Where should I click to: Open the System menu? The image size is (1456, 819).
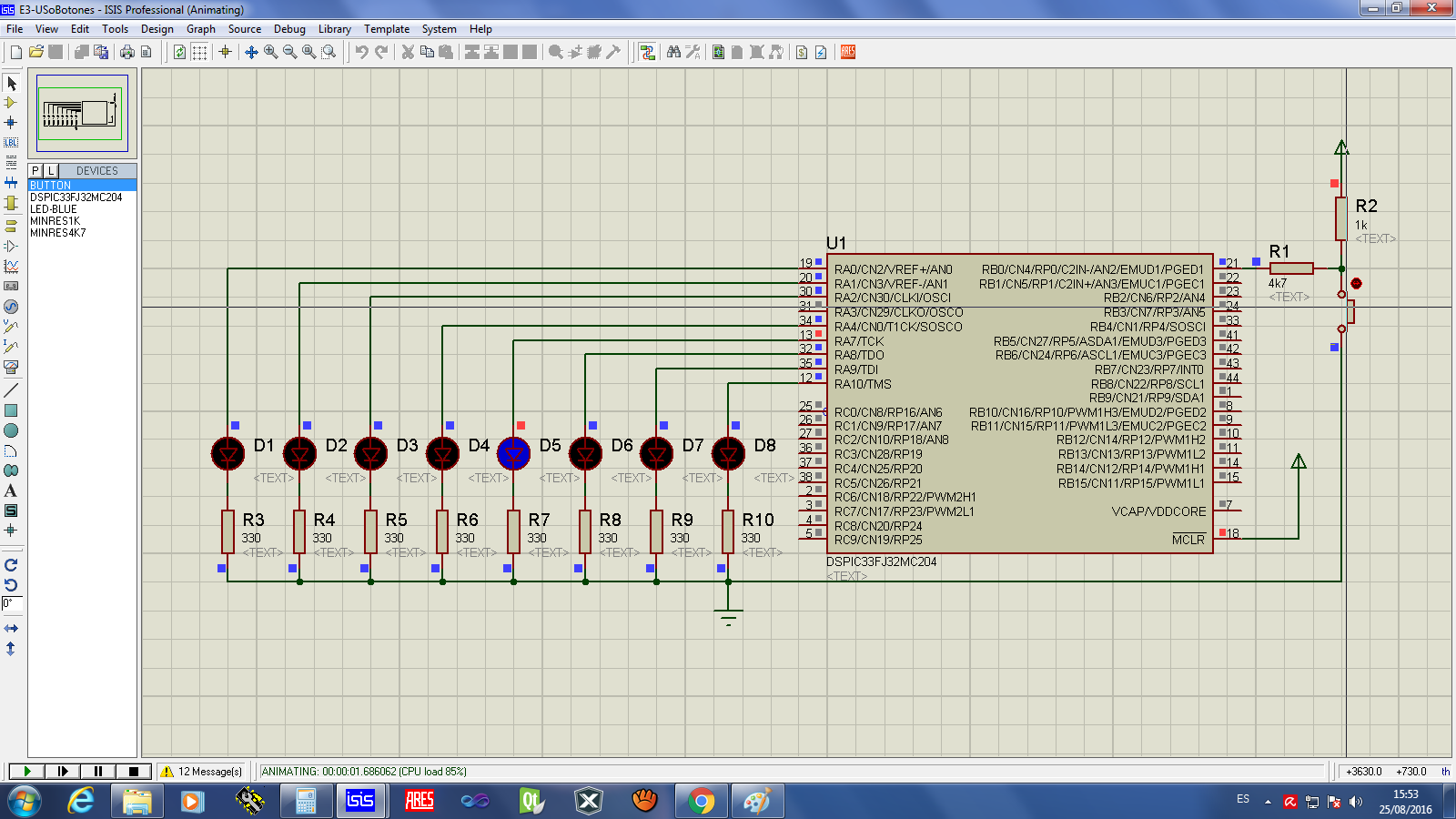point(439,29)
